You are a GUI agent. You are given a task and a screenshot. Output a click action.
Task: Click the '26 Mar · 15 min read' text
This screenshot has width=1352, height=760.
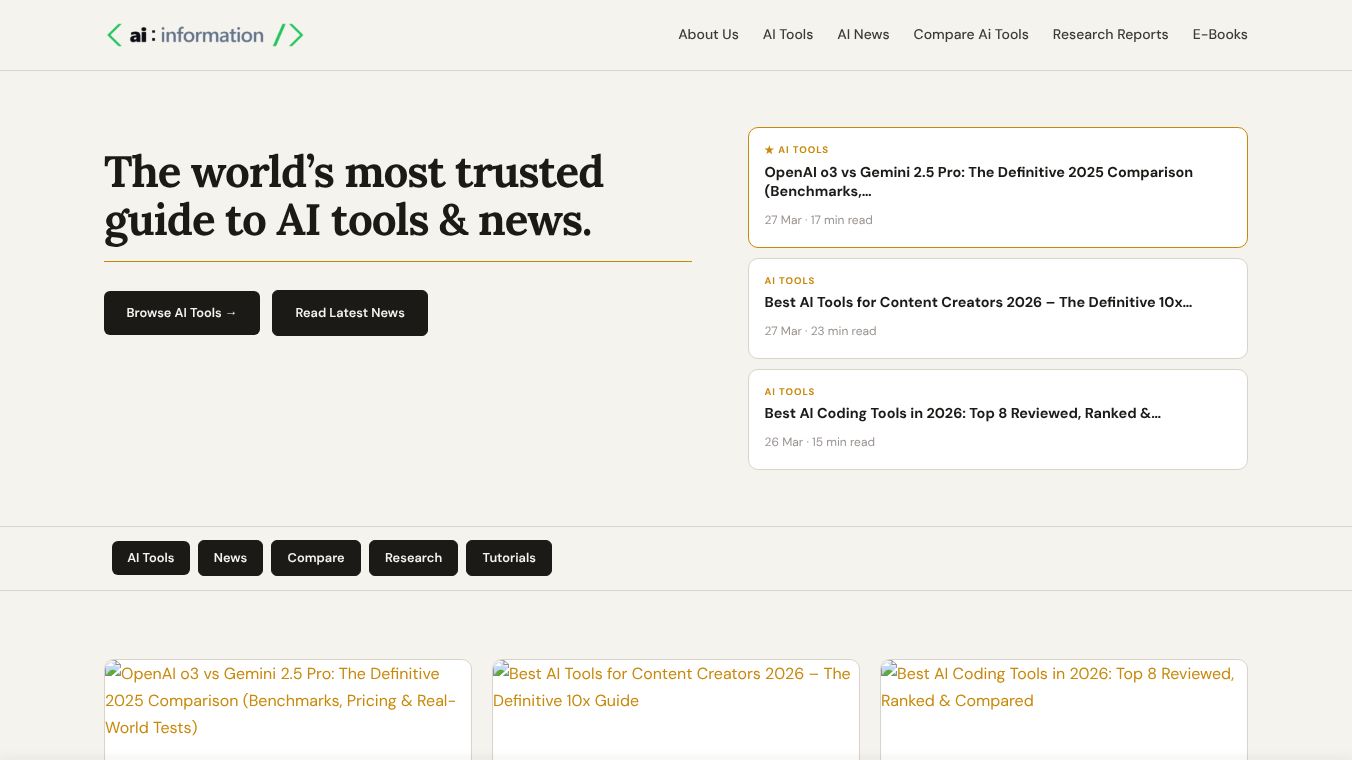pos(820,442)
